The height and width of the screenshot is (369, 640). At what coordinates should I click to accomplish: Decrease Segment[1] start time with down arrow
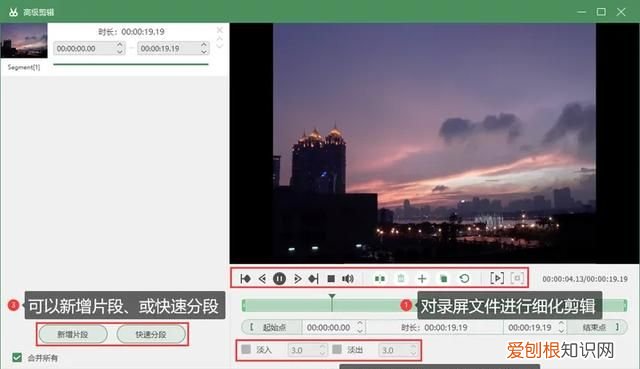pos(120,51)
